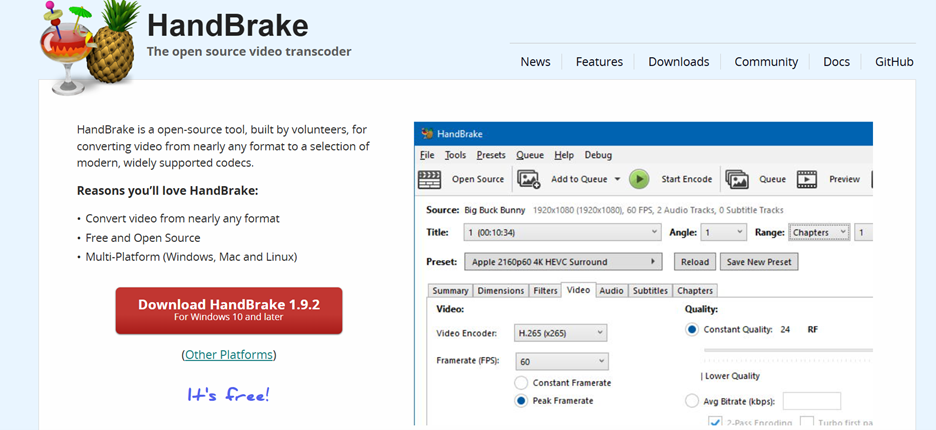This screenshot has height=430, width=936.
Task: Go to the Community page
Action: coord(766,62)
